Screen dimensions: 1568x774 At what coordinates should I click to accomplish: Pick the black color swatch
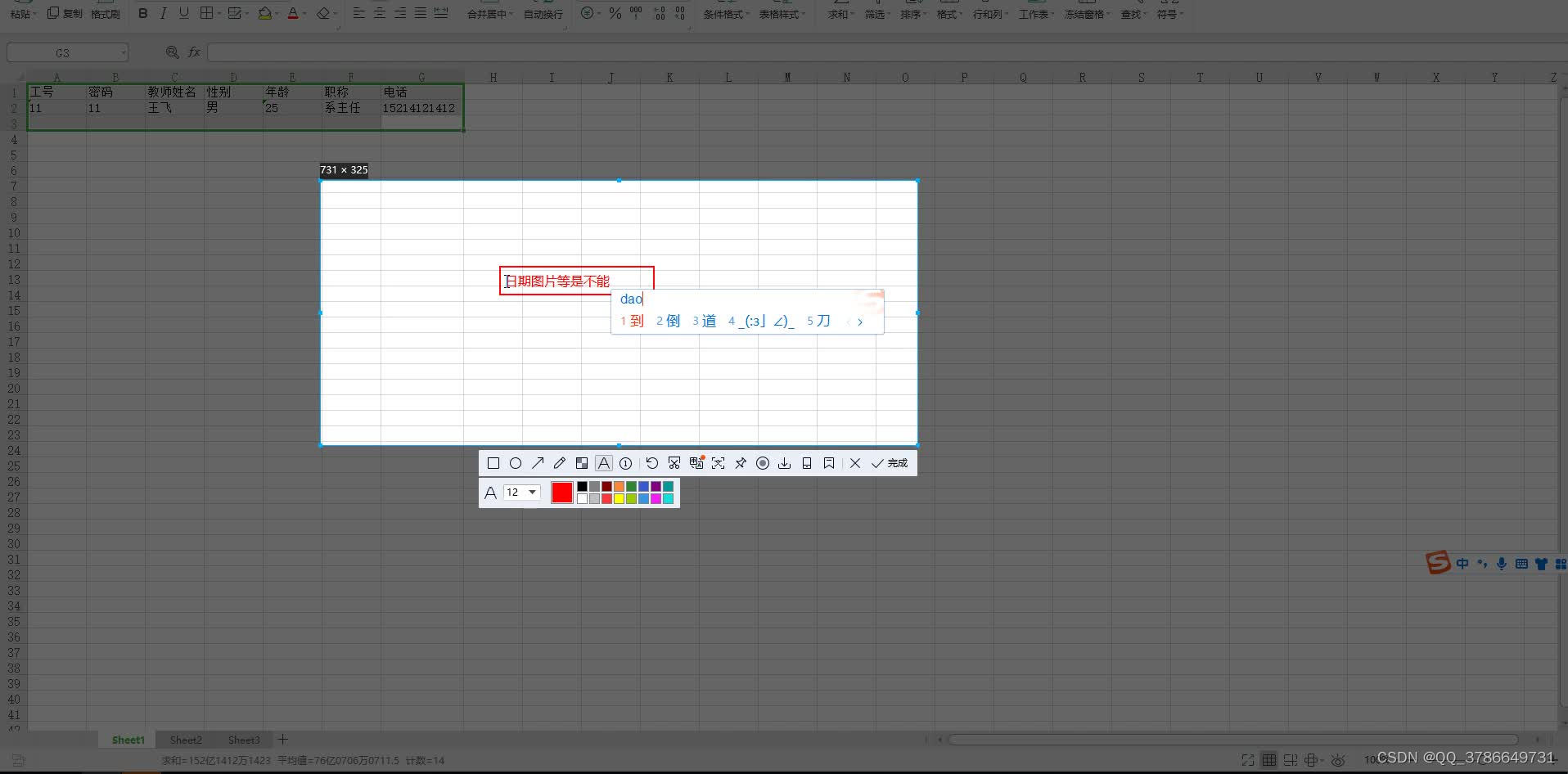click(x=582, y=486)
